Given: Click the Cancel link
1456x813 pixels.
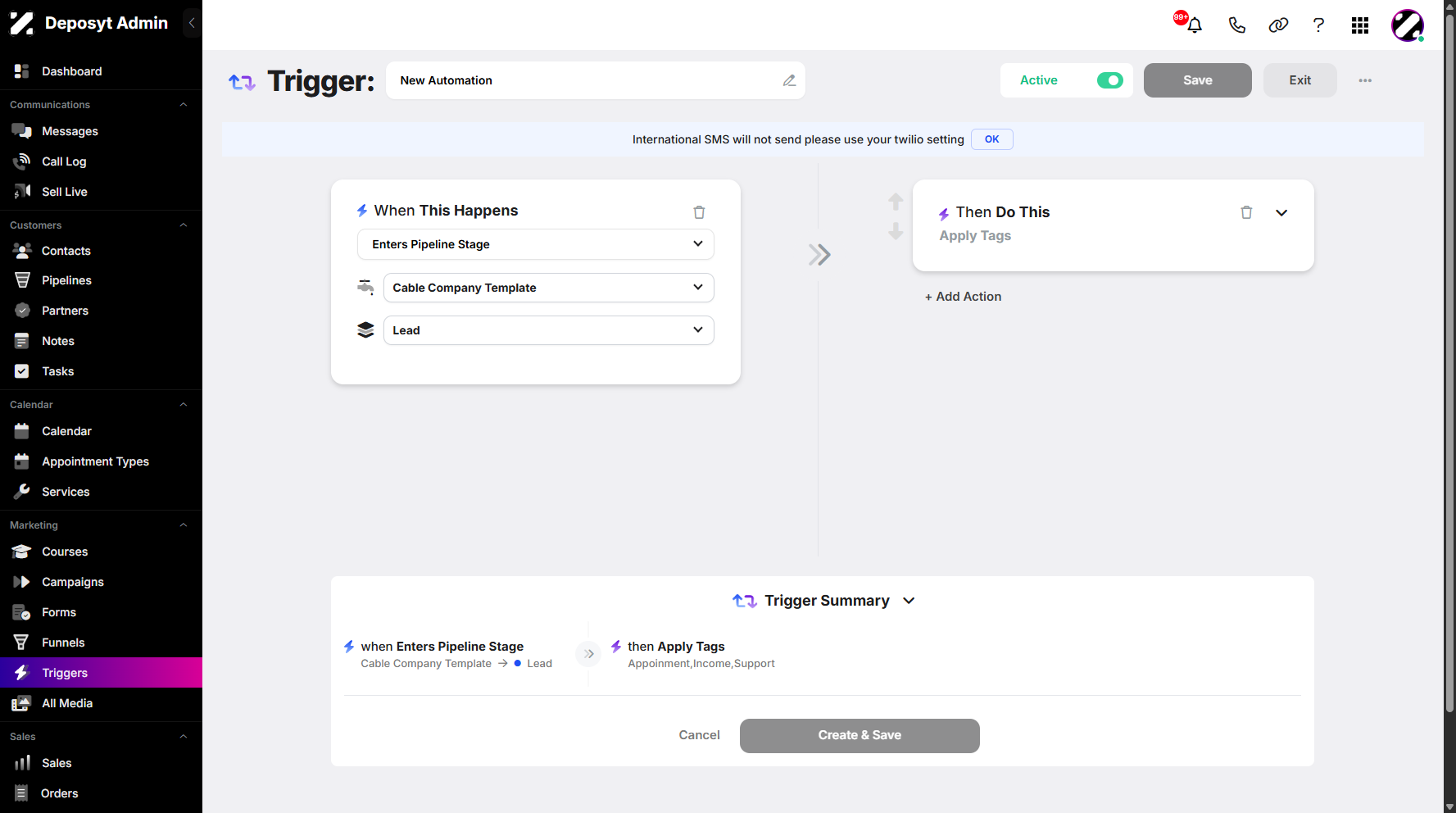Looking at the screenshot, I should (x=699, y=735).
